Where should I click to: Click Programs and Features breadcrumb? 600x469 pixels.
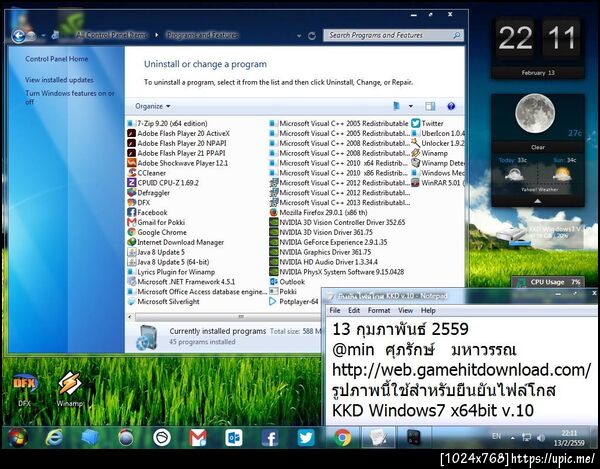(202, 35)
